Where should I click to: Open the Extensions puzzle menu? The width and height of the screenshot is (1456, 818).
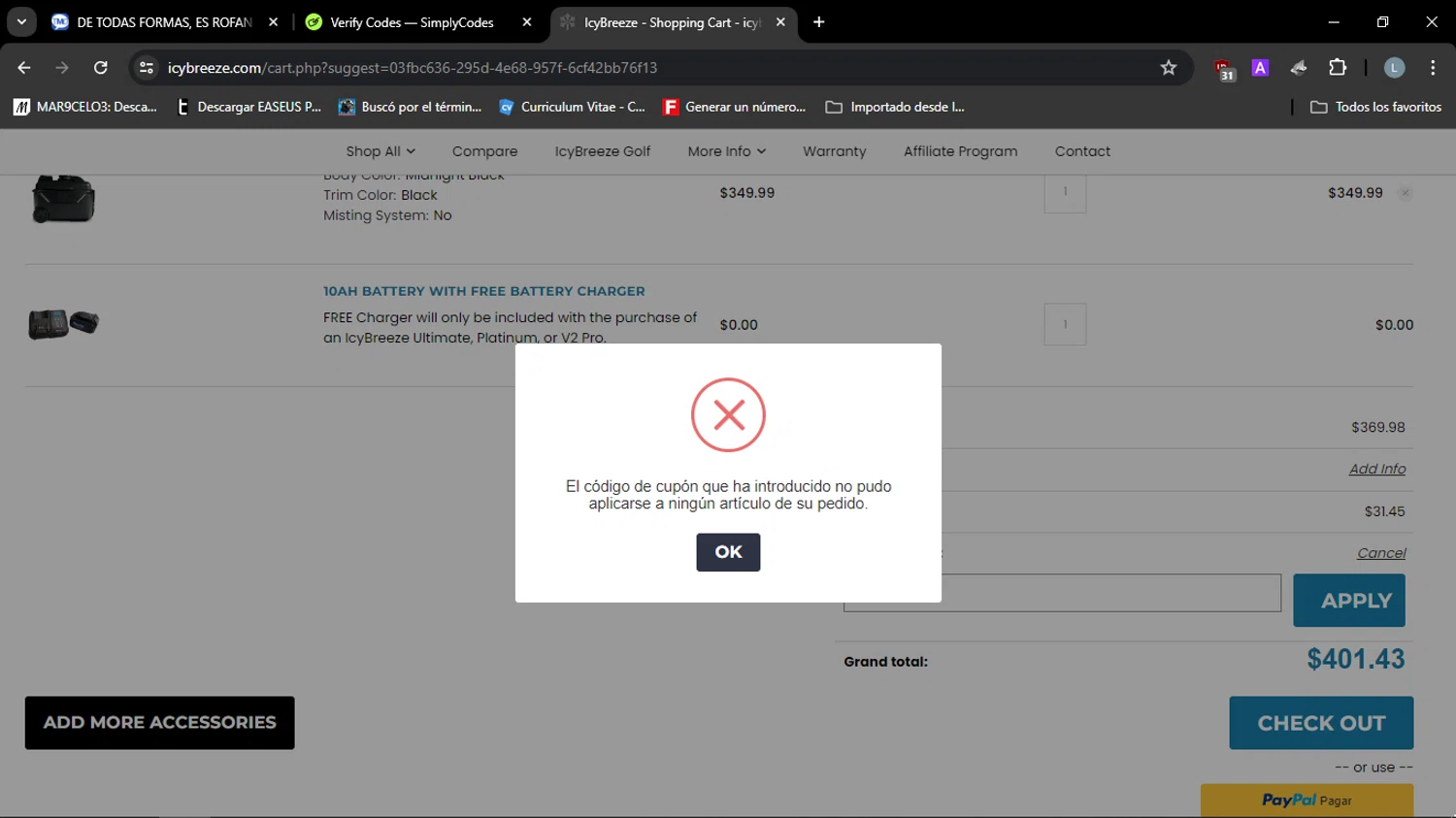[x=1338, y=68]
